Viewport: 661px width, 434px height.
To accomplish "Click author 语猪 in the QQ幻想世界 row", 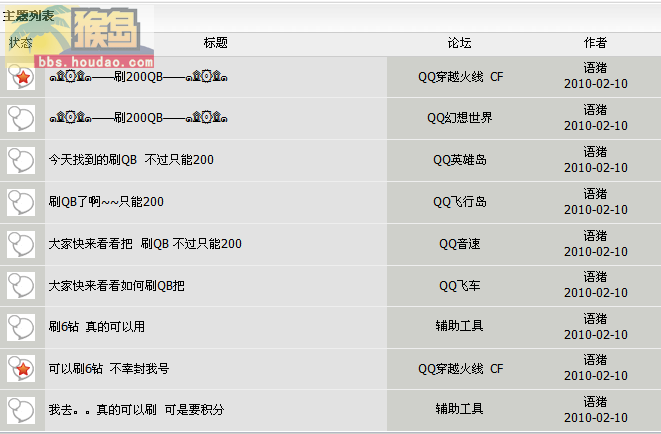I will click(x=595, y=110).
